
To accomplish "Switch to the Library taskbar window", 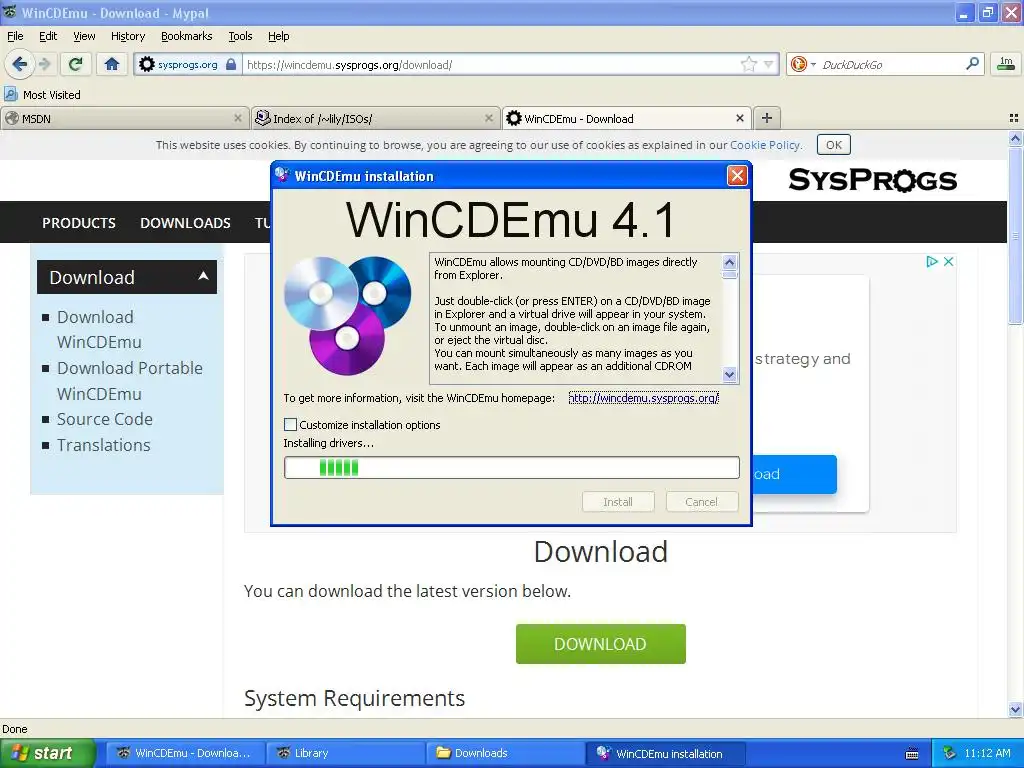I will [345, 753].
